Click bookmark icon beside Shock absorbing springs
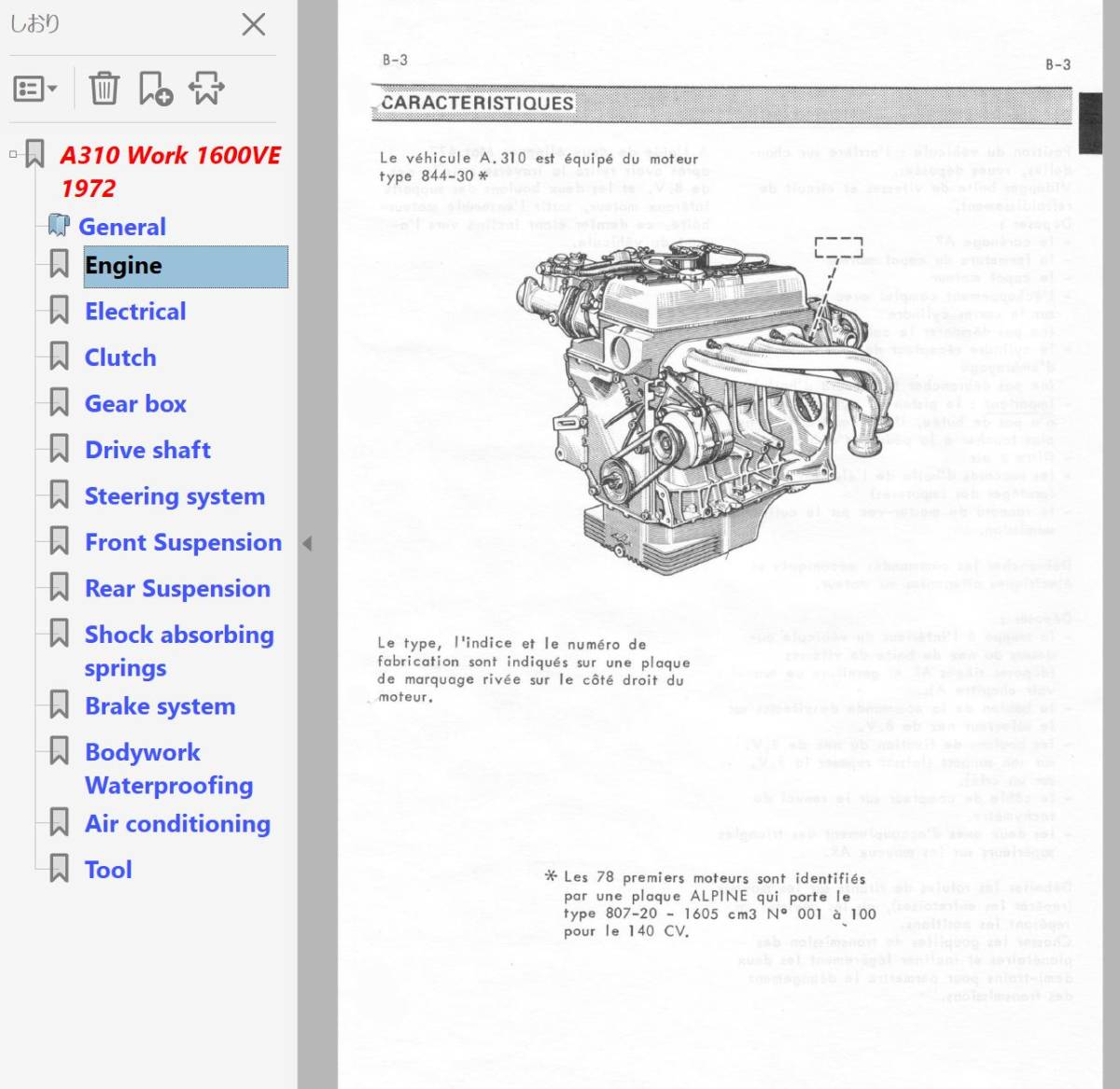Viewport: 1120px width, 1089px height. pos(59,634)
